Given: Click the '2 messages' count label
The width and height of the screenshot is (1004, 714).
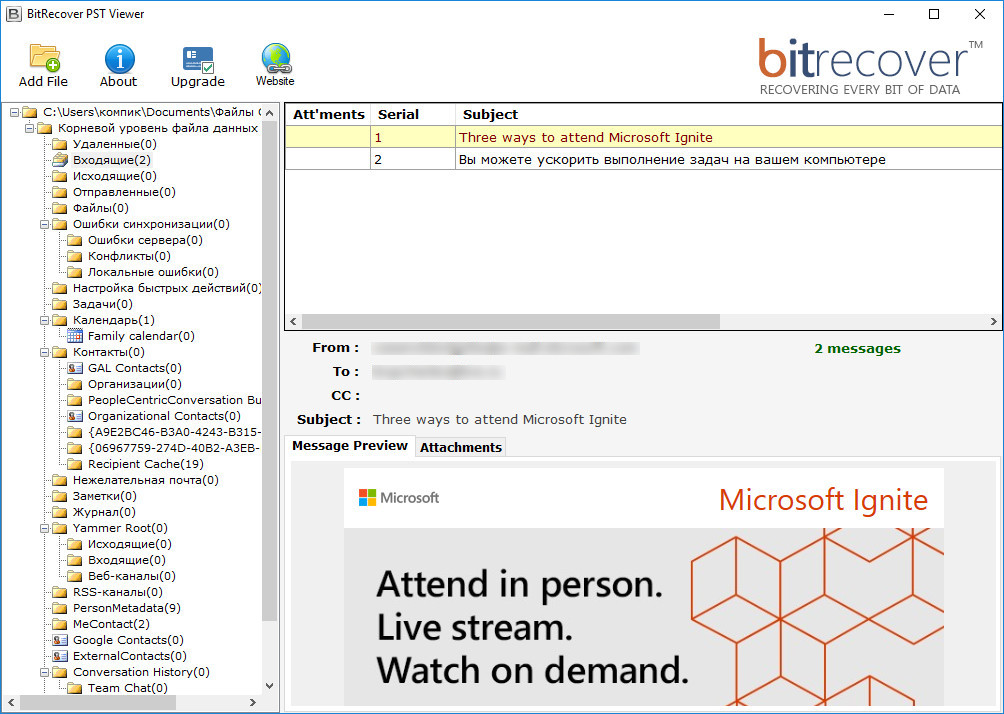Looking at the screenshot, I should (x=857, y=348).
